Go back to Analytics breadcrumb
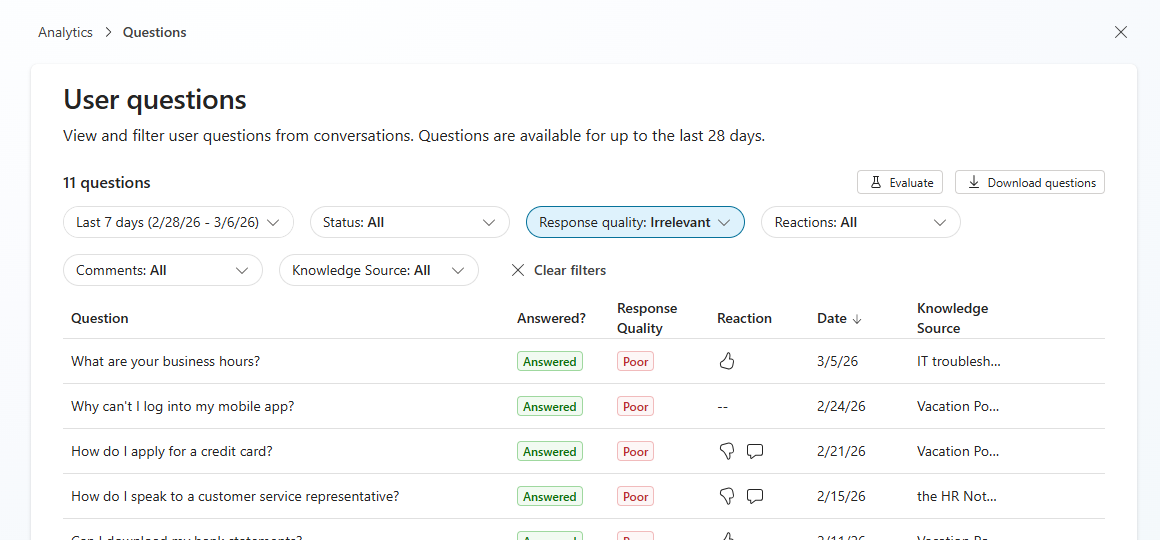 65,32
